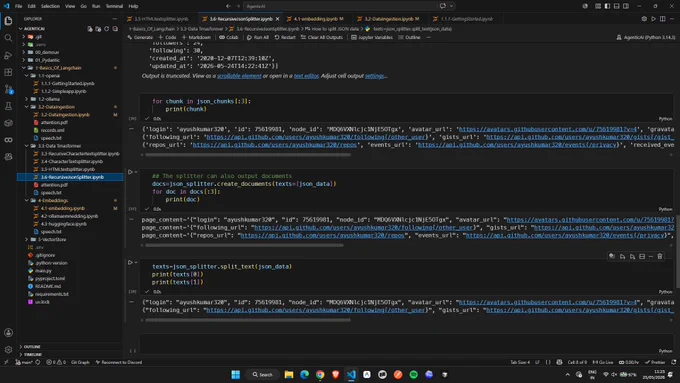The height and width of the screenshot is (383, 680).
Task: Click the horizontal scrollbar under last output
Action: pyautogui.click(x=248, y=320)
